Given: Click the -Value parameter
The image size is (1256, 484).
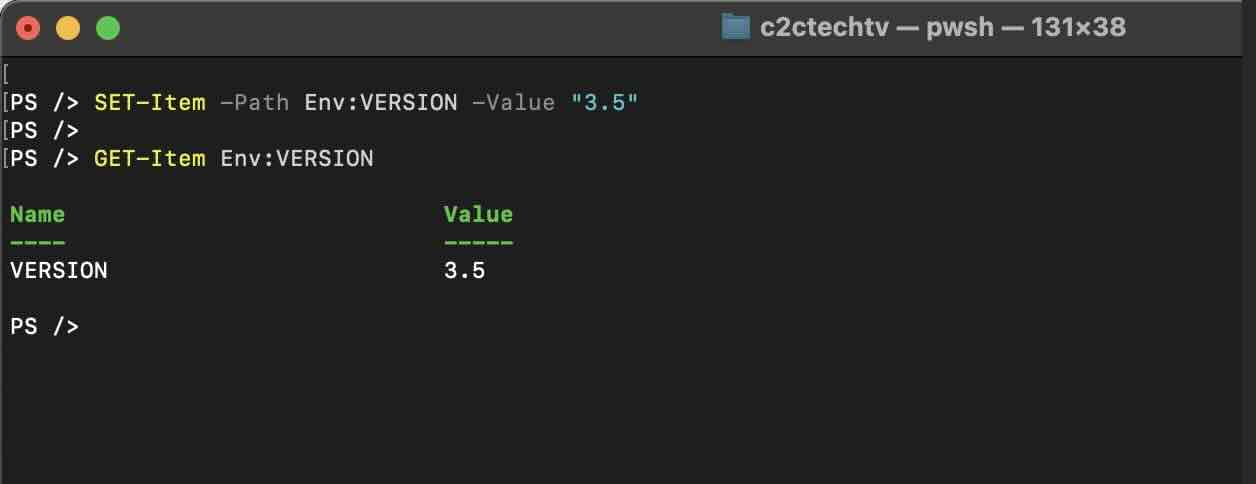Looking at the screenshot, I should point(512,102).
